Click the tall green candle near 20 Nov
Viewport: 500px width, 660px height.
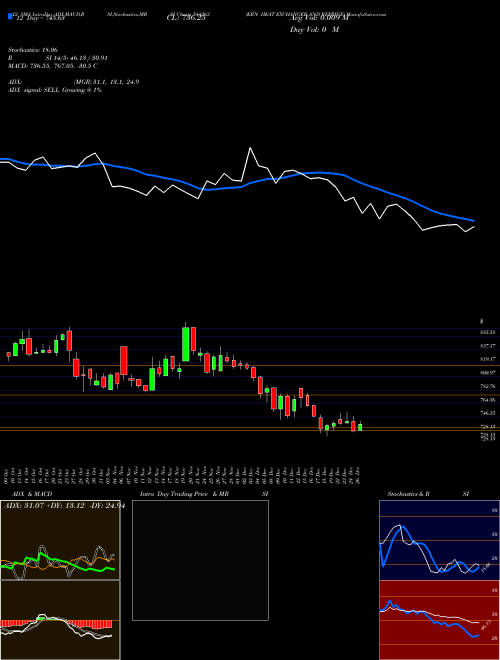pos(186,343)
